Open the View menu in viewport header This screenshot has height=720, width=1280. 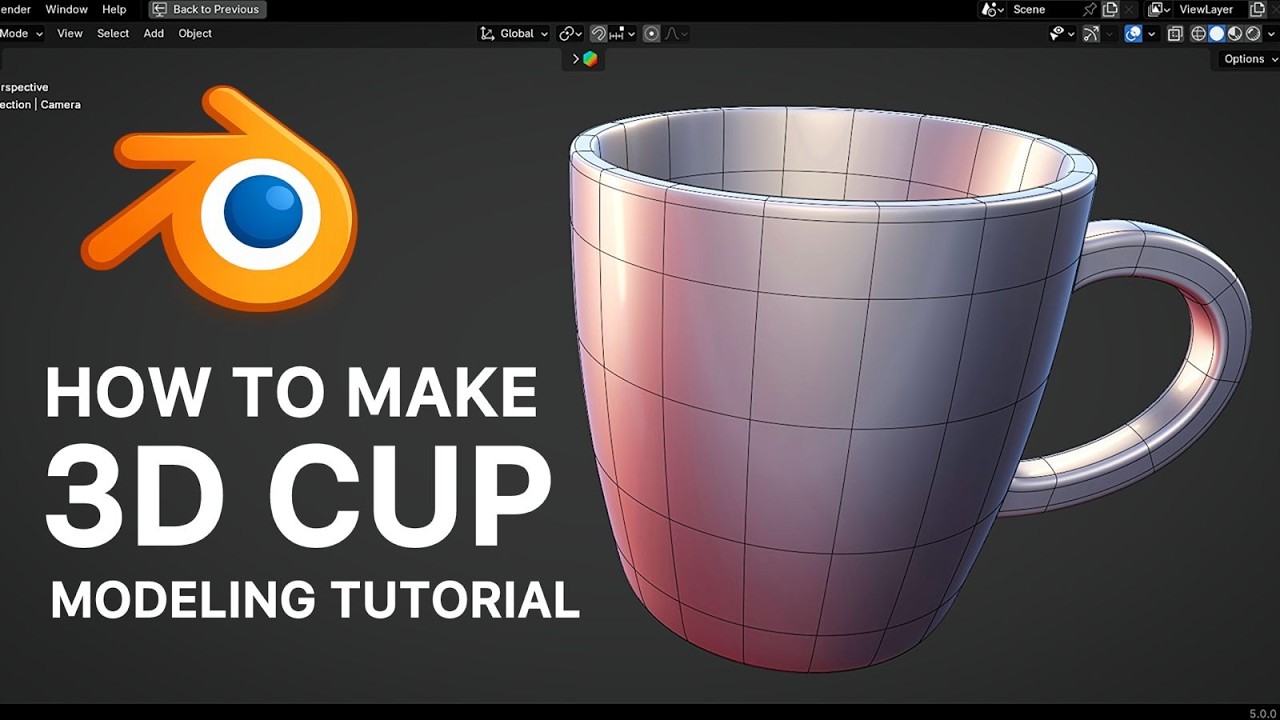(70, 33)
